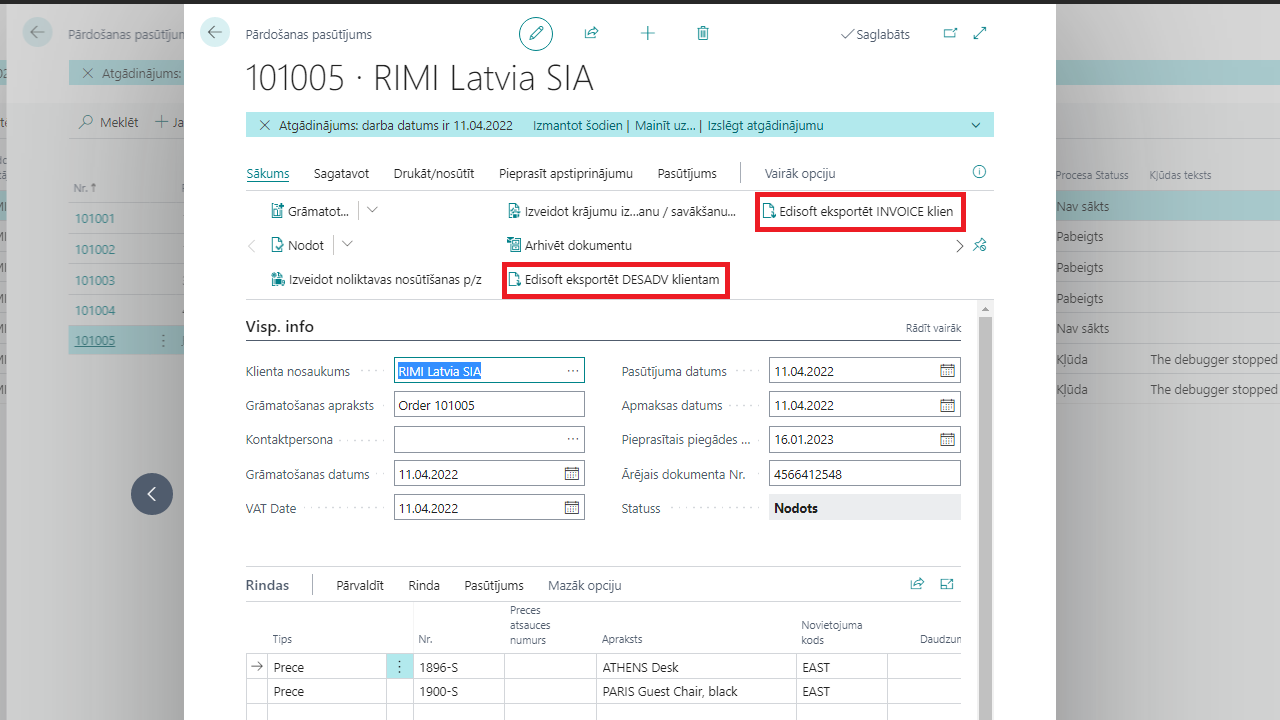Expand the notification bar chevron
The image size is (1280, 720).
click(976, 126)
